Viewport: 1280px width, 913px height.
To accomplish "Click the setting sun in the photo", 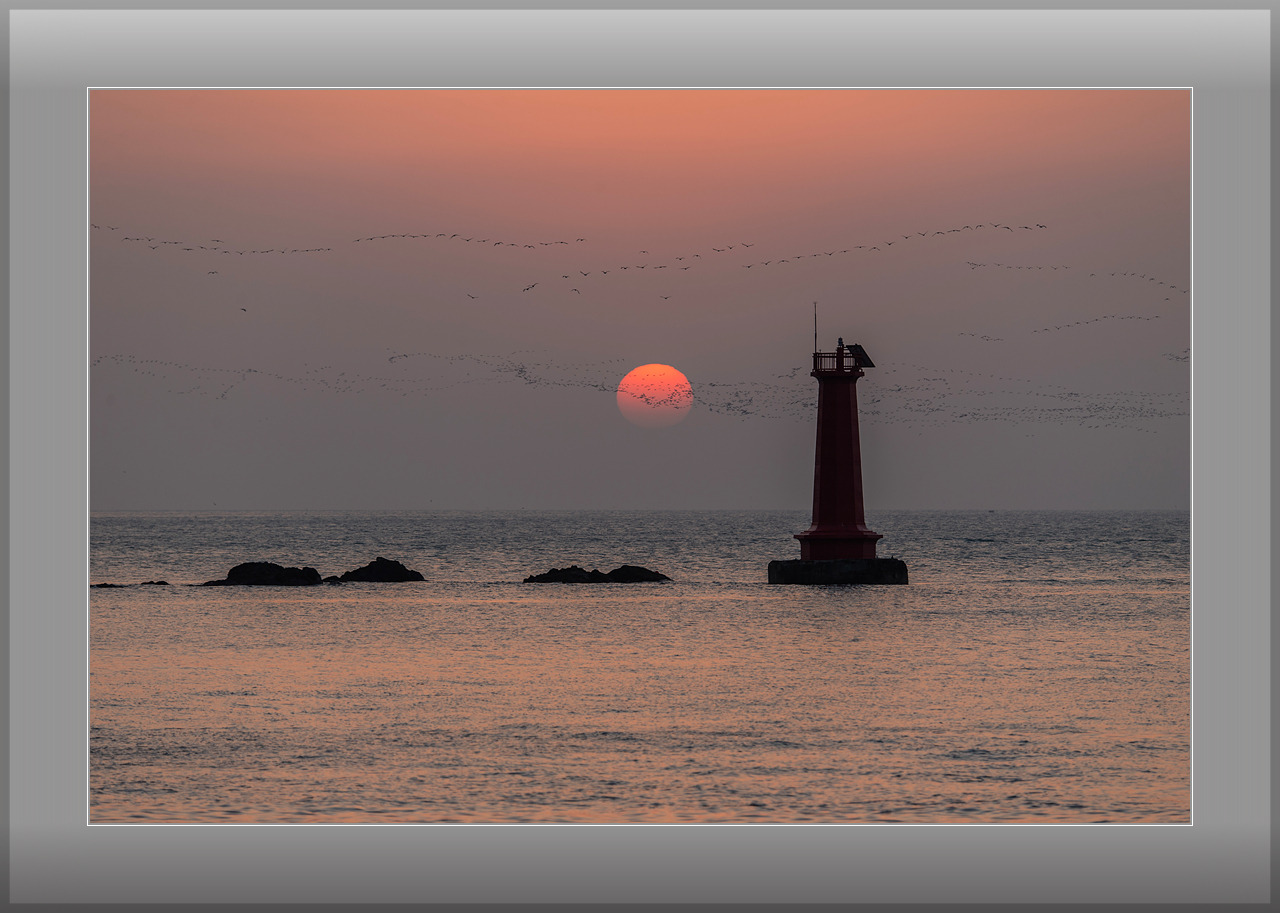I will (x=655, y=395).
